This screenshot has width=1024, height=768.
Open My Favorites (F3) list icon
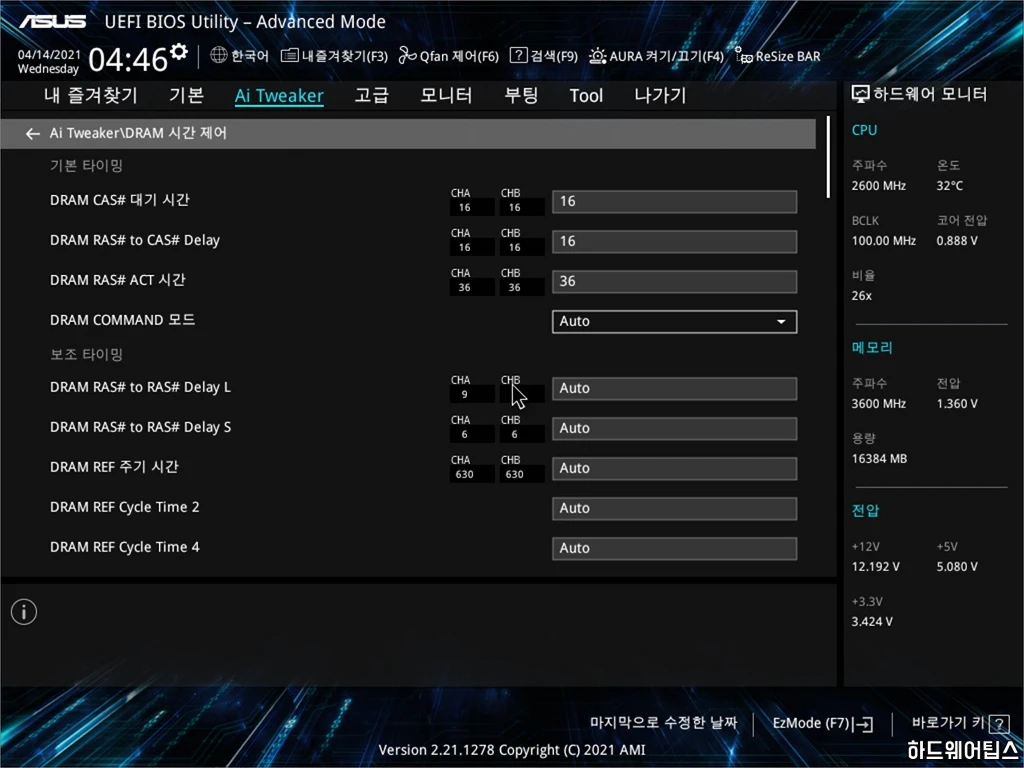[x=289, y=56]
